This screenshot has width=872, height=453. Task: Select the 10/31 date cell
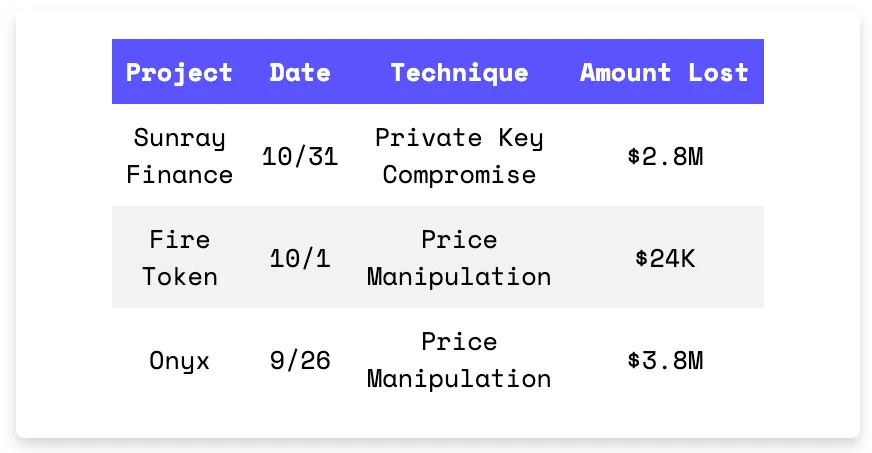point(300,156)
